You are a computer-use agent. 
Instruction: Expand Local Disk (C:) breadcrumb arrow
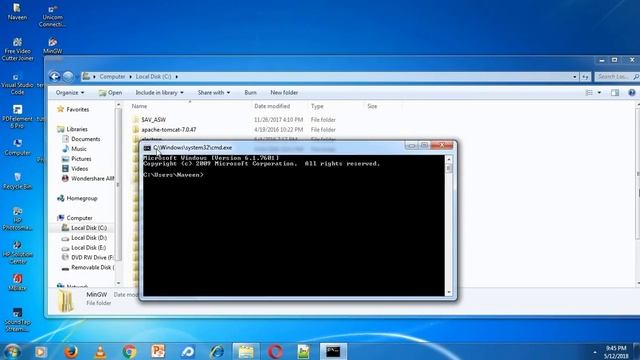pos(177,77)
